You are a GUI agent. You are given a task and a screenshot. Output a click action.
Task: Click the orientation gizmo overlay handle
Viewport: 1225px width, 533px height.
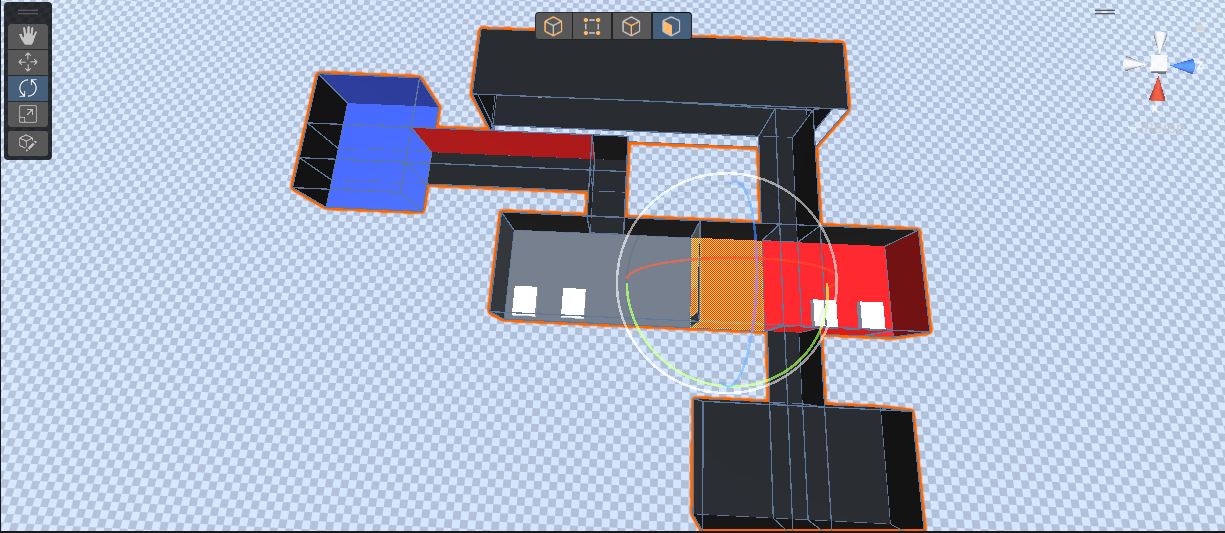click(1104, 12)
